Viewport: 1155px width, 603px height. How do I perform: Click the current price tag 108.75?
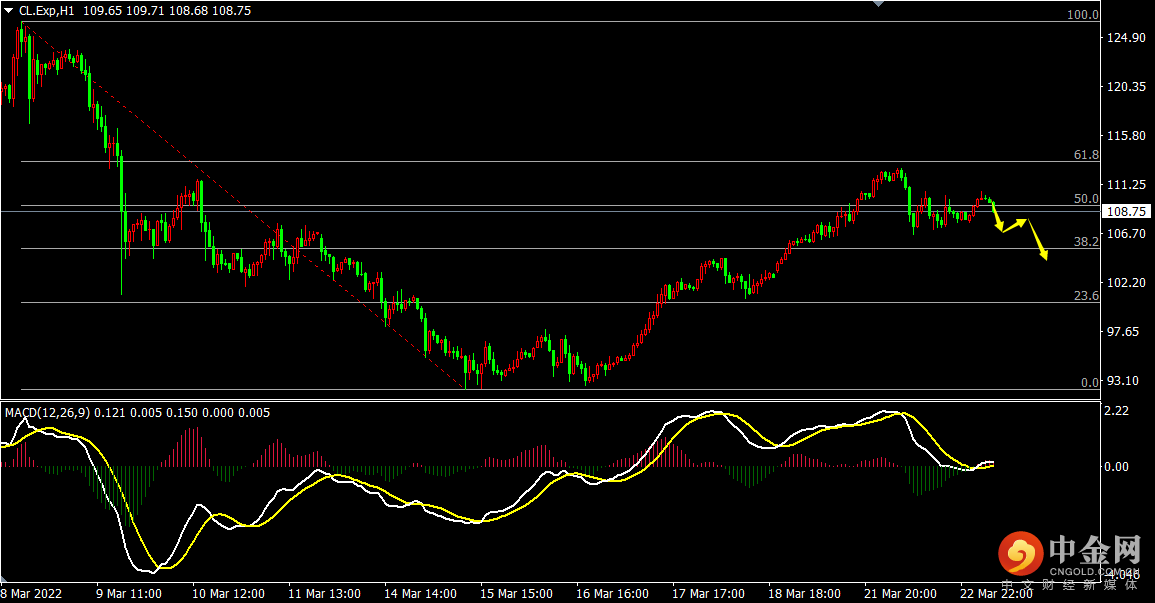[1128, 211]
